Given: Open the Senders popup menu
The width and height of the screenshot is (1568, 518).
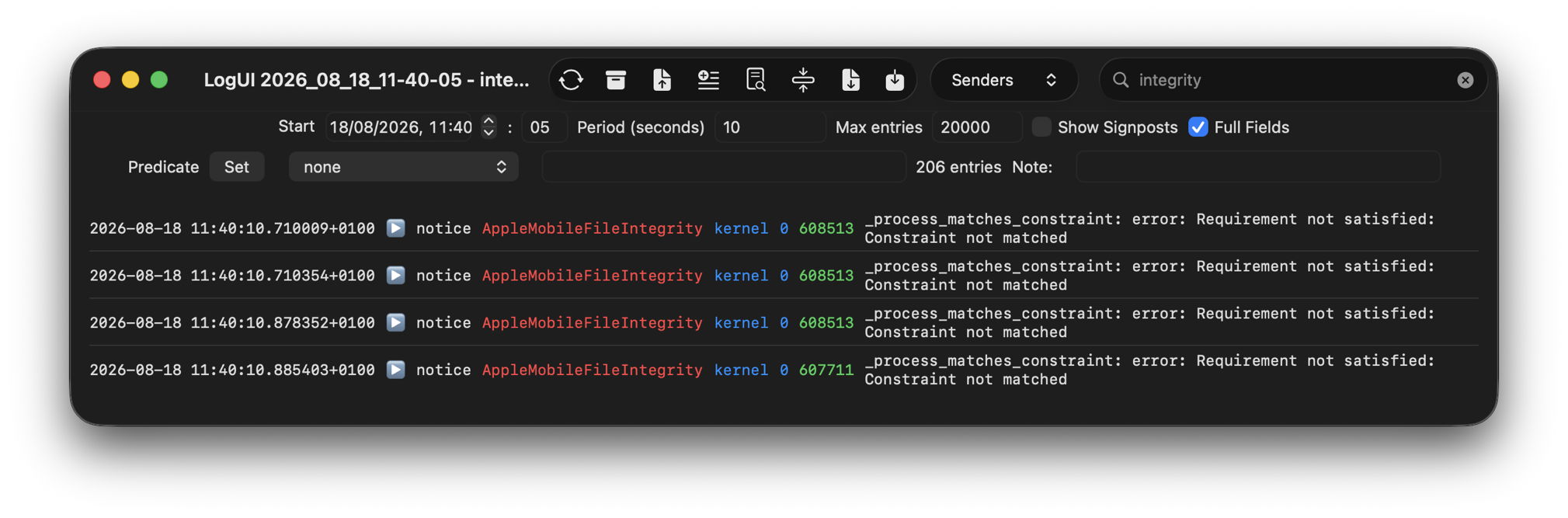Looking at the screenshot, I should (x=1004, y=80).
